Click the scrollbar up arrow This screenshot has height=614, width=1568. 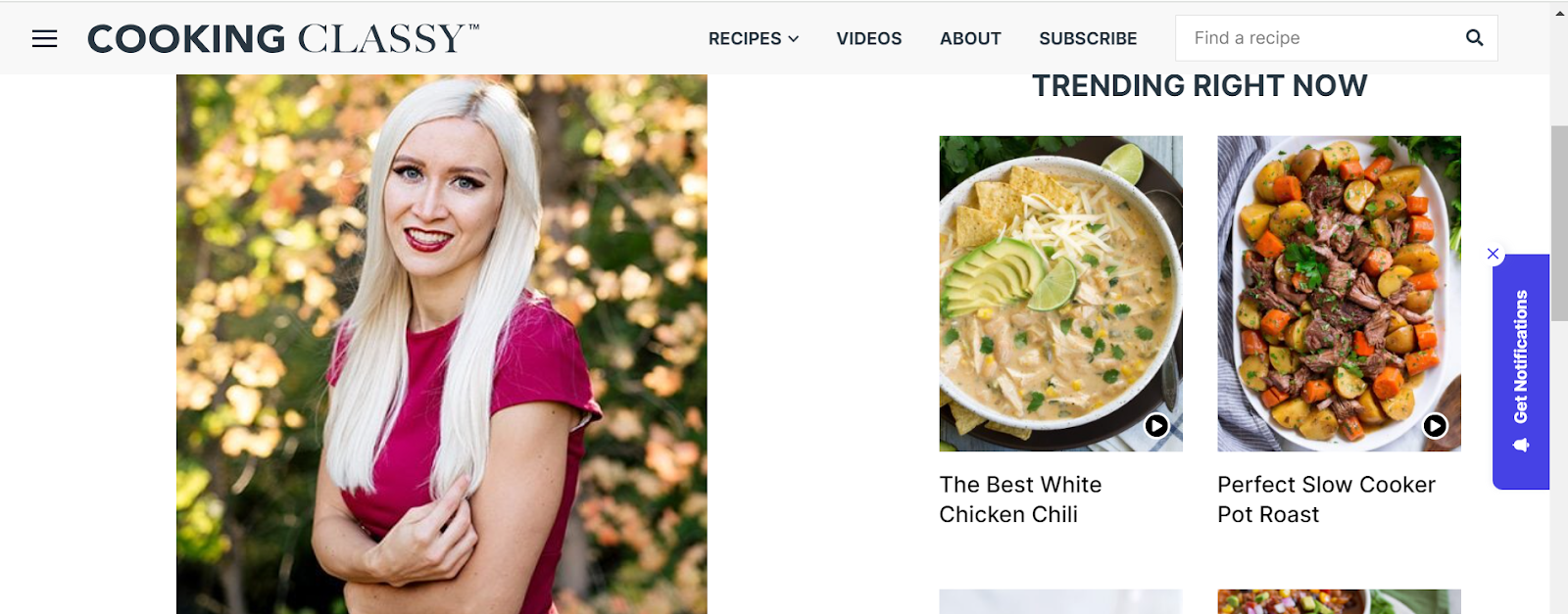click(1559, 12)
